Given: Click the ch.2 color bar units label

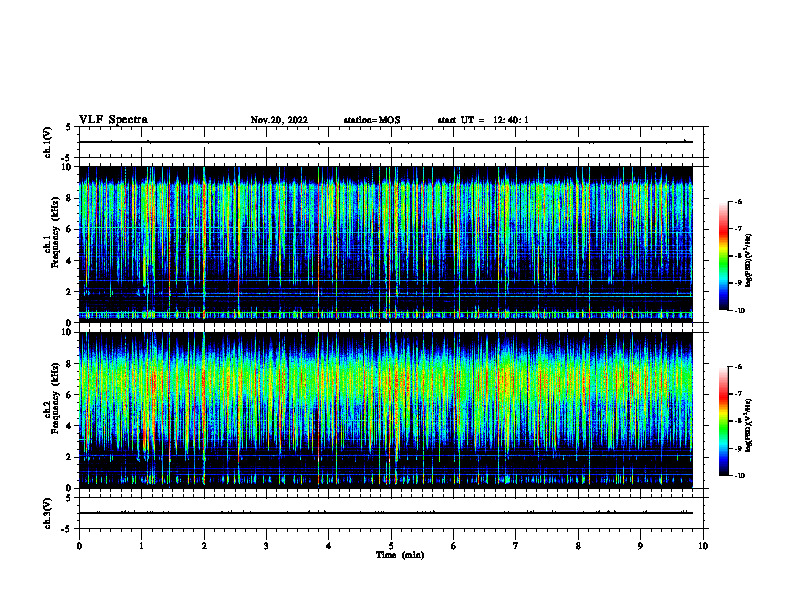Looking at the screenshot, I should pos(749,424).
